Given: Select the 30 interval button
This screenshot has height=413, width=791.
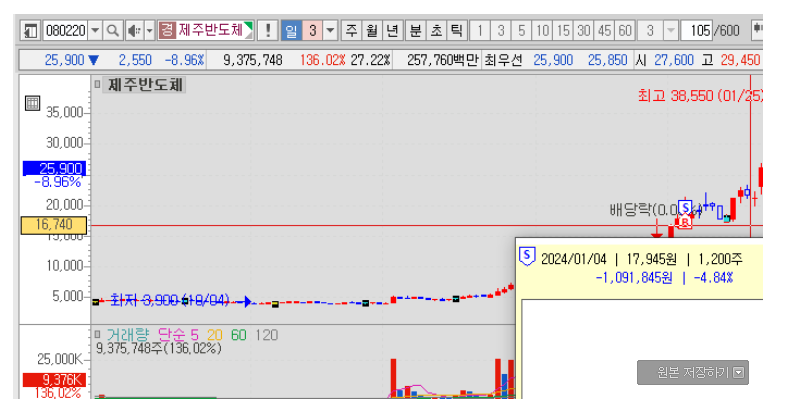Looking at the screenshot, I should click(x=584, y=31).
